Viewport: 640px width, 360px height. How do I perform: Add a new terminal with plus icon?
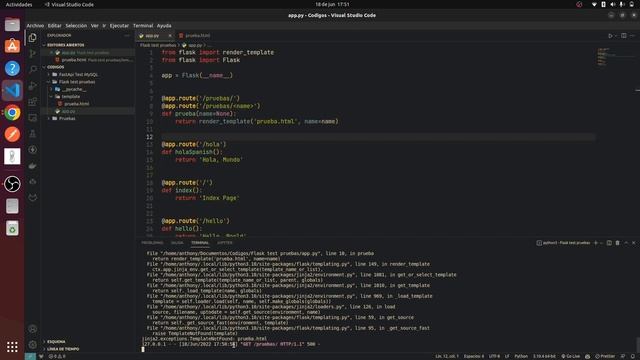click(x=596, y=243)
